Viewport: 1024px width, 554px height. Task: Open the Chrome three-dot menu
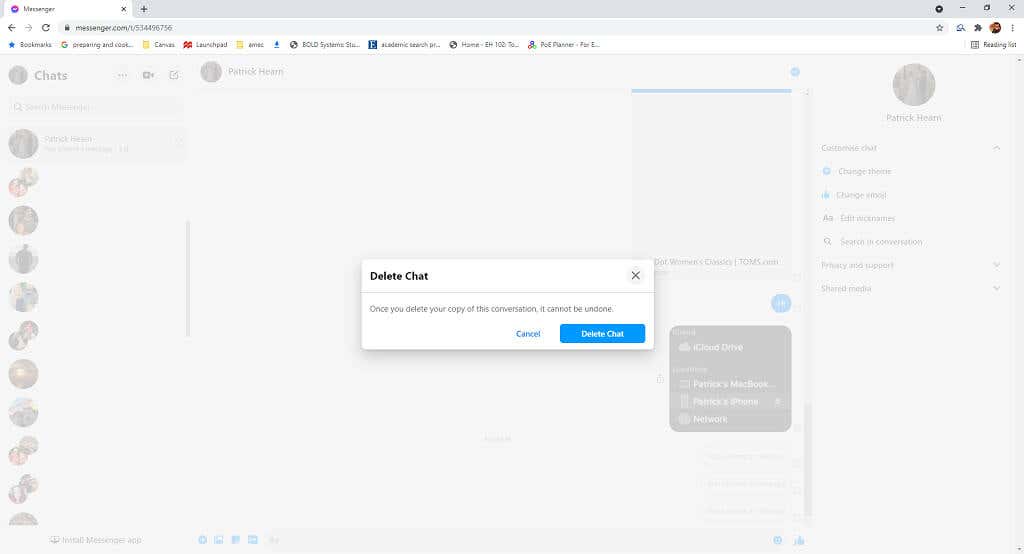pos(1012,28)
